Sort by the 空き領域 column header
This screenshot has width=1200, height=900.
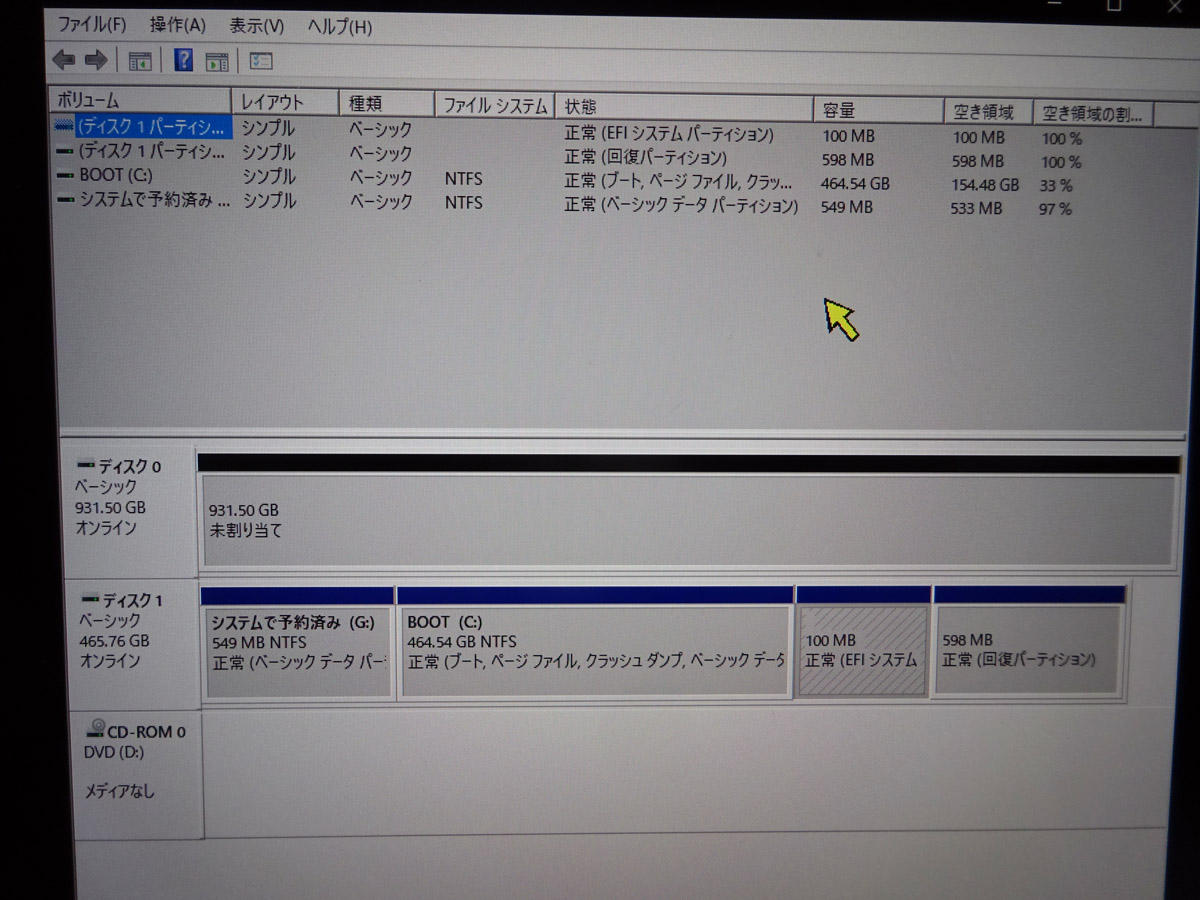pyautogui.click(x=987, y=112)
